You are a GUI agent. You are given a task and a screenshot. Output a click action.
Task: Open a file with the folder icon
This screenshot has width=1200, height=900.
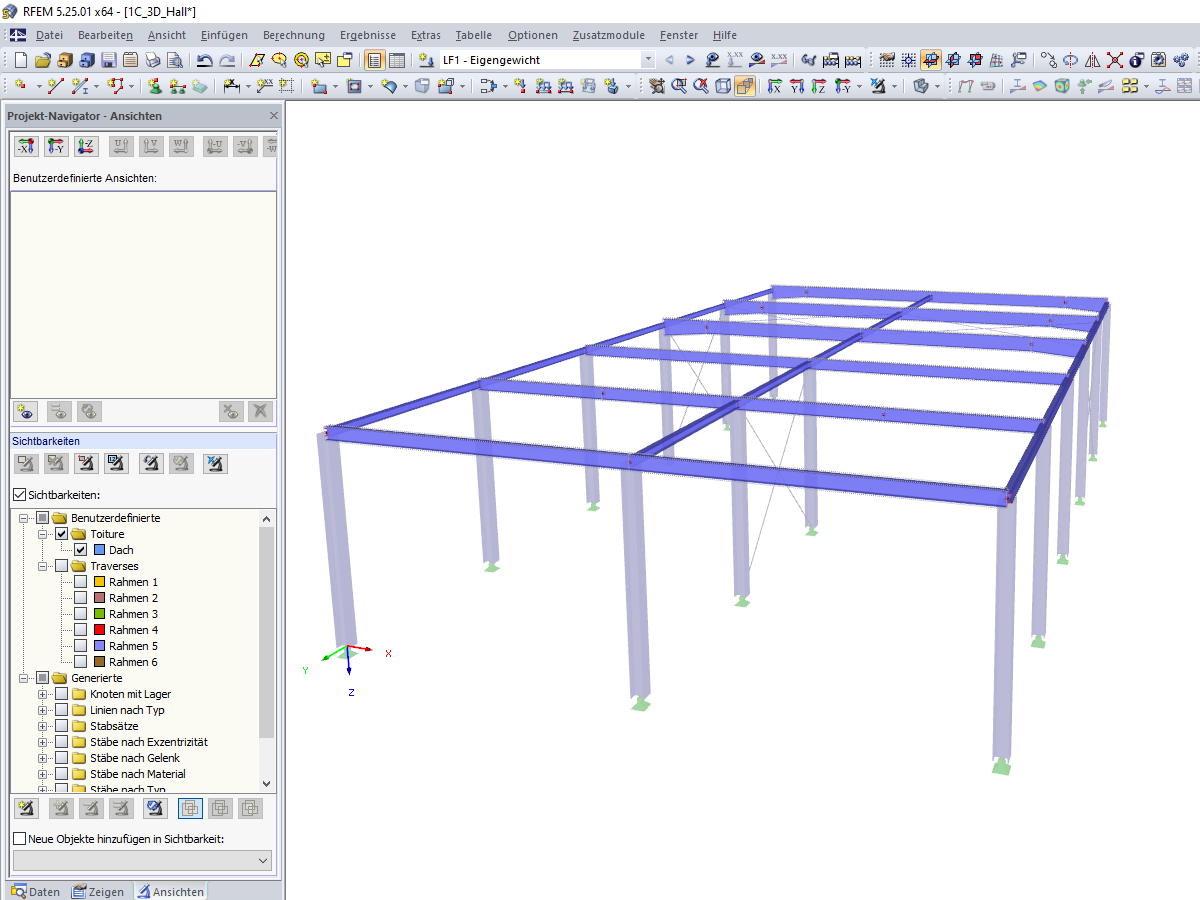pyautogui.click(x=42, y=60)
